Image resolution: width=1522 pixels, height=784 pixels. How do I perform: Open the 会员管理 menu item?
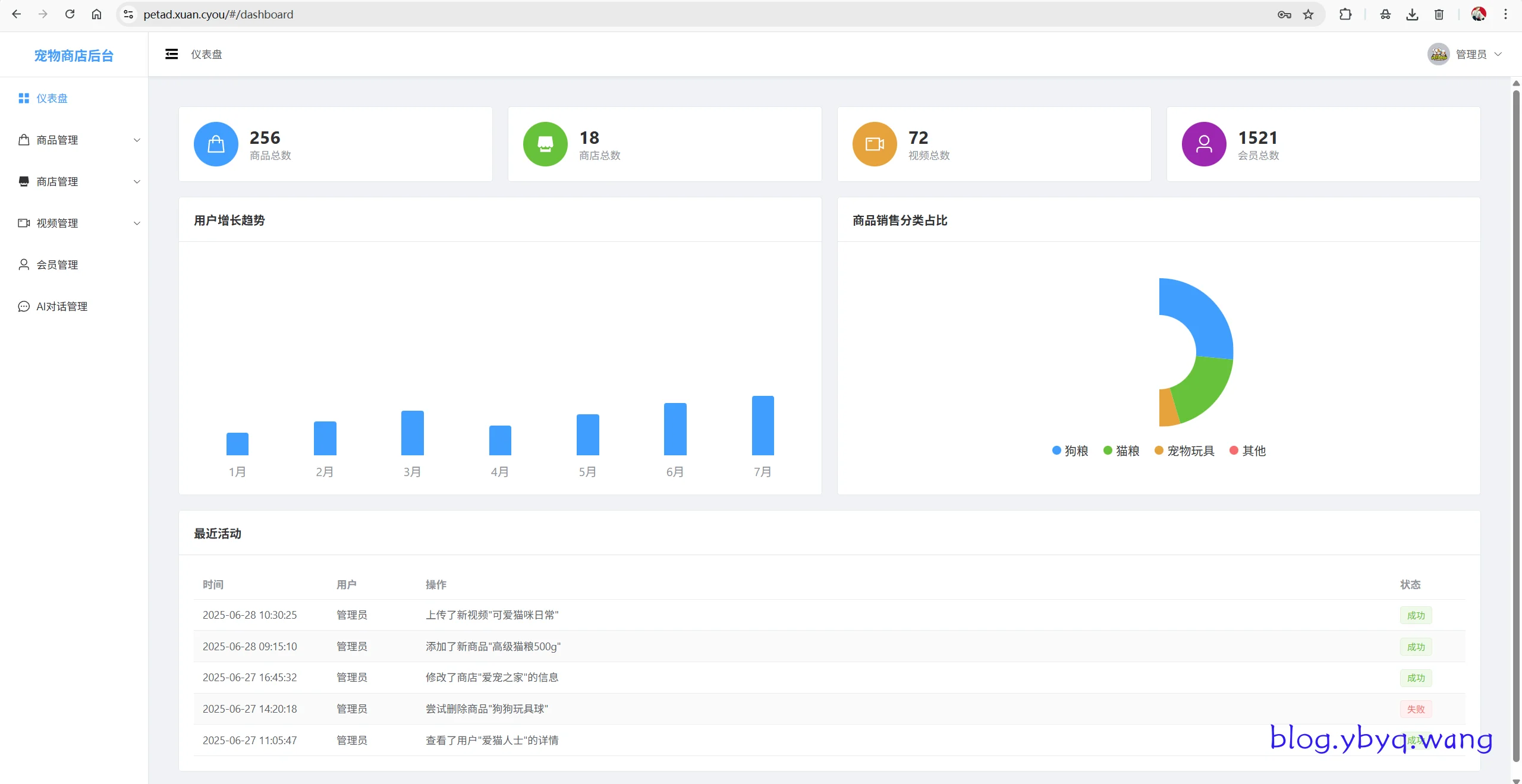click(57, 265)
